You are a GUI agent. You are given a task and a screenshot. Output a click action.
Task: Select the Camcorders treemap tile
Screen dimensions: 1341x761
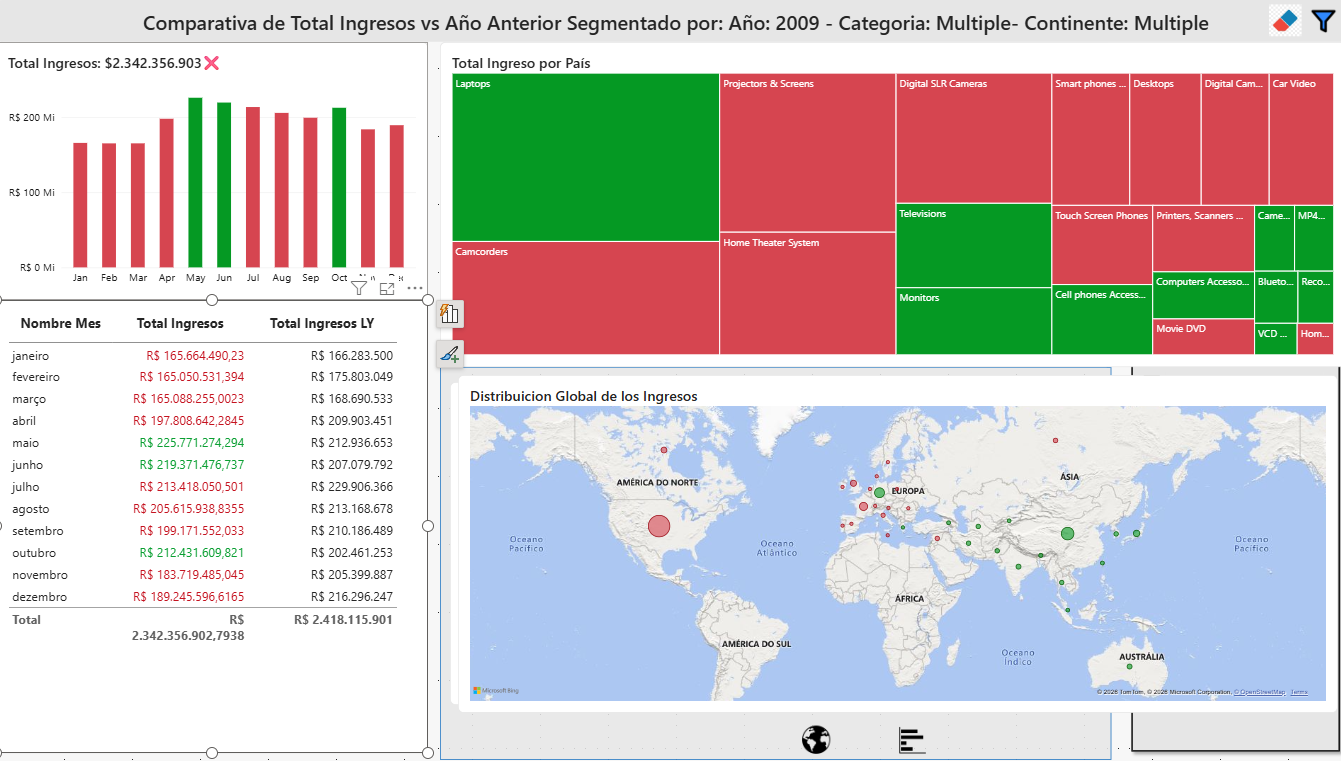pos(585,298)
